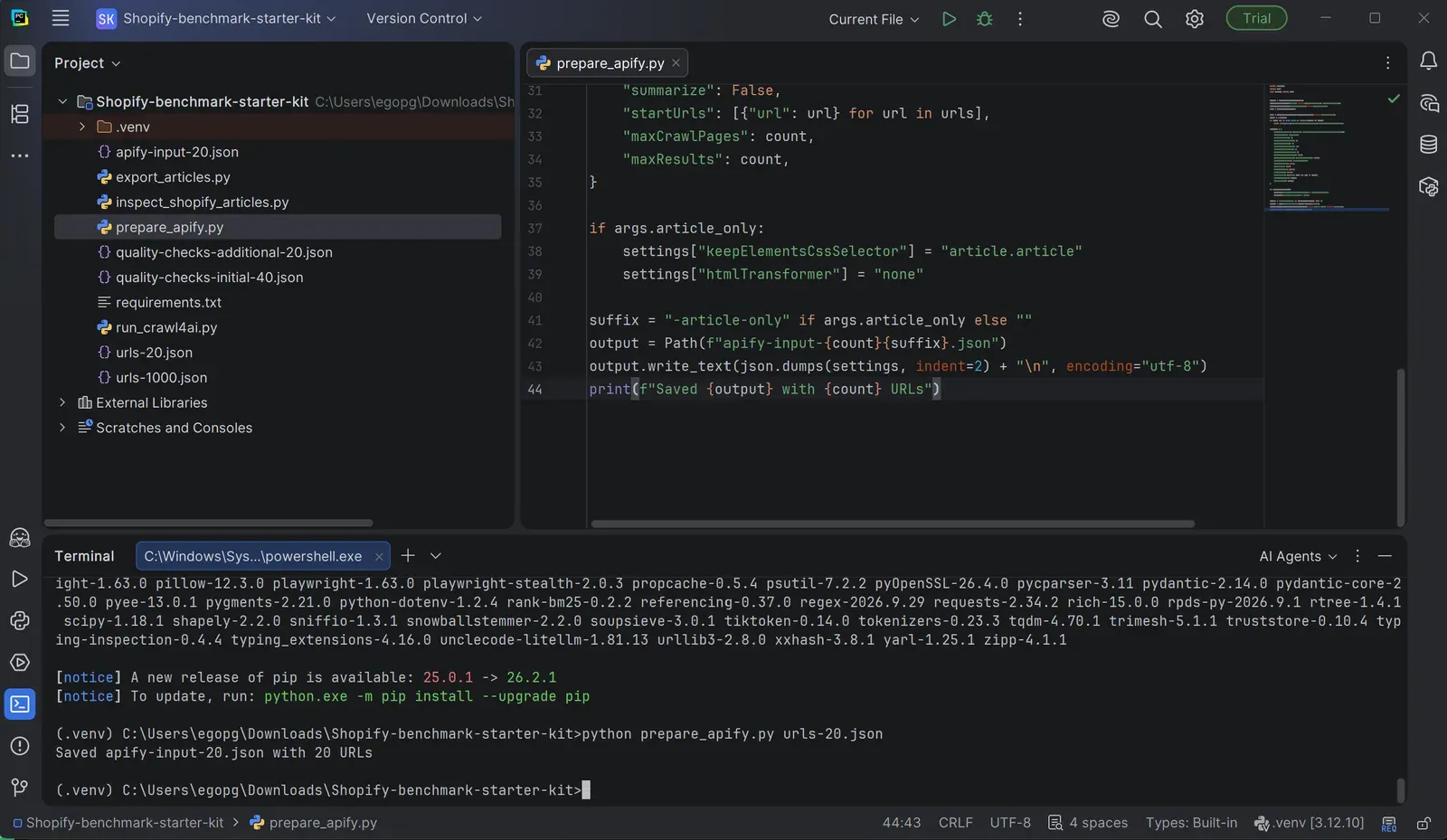Select inspect_shopify_articles.py file
Screen dimensions: 1447x840
tap(202, 203)
